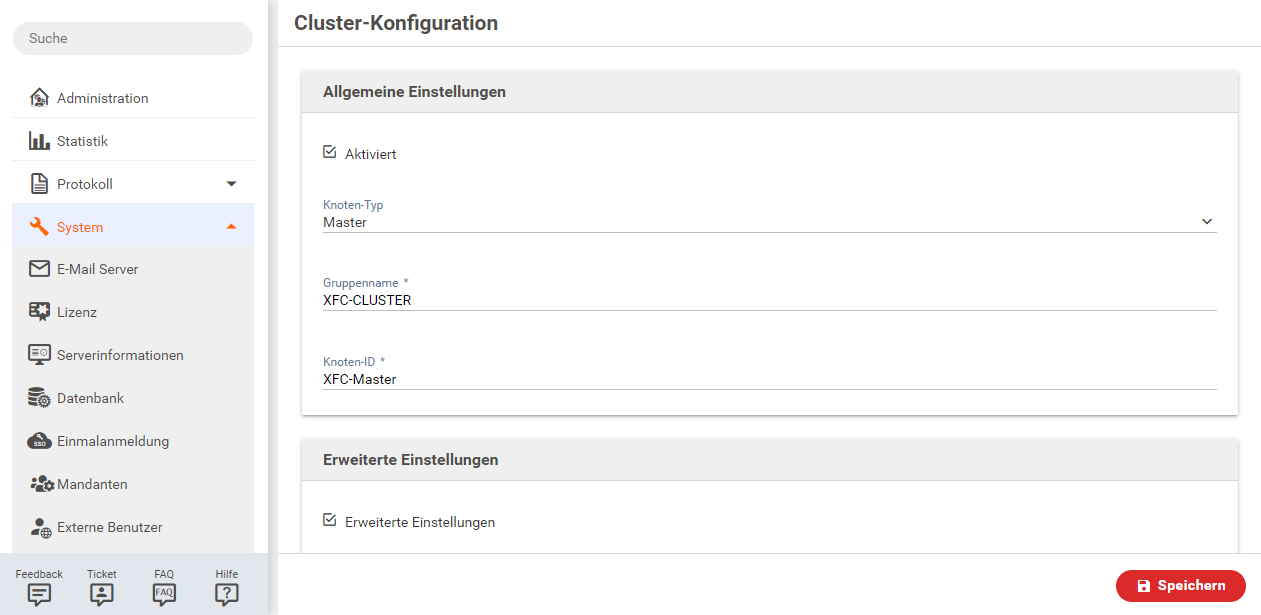The width and height of the screenshot is (1261, 615).
Task: Open the Feedback speech bubble icon
Action: point(39,594)
